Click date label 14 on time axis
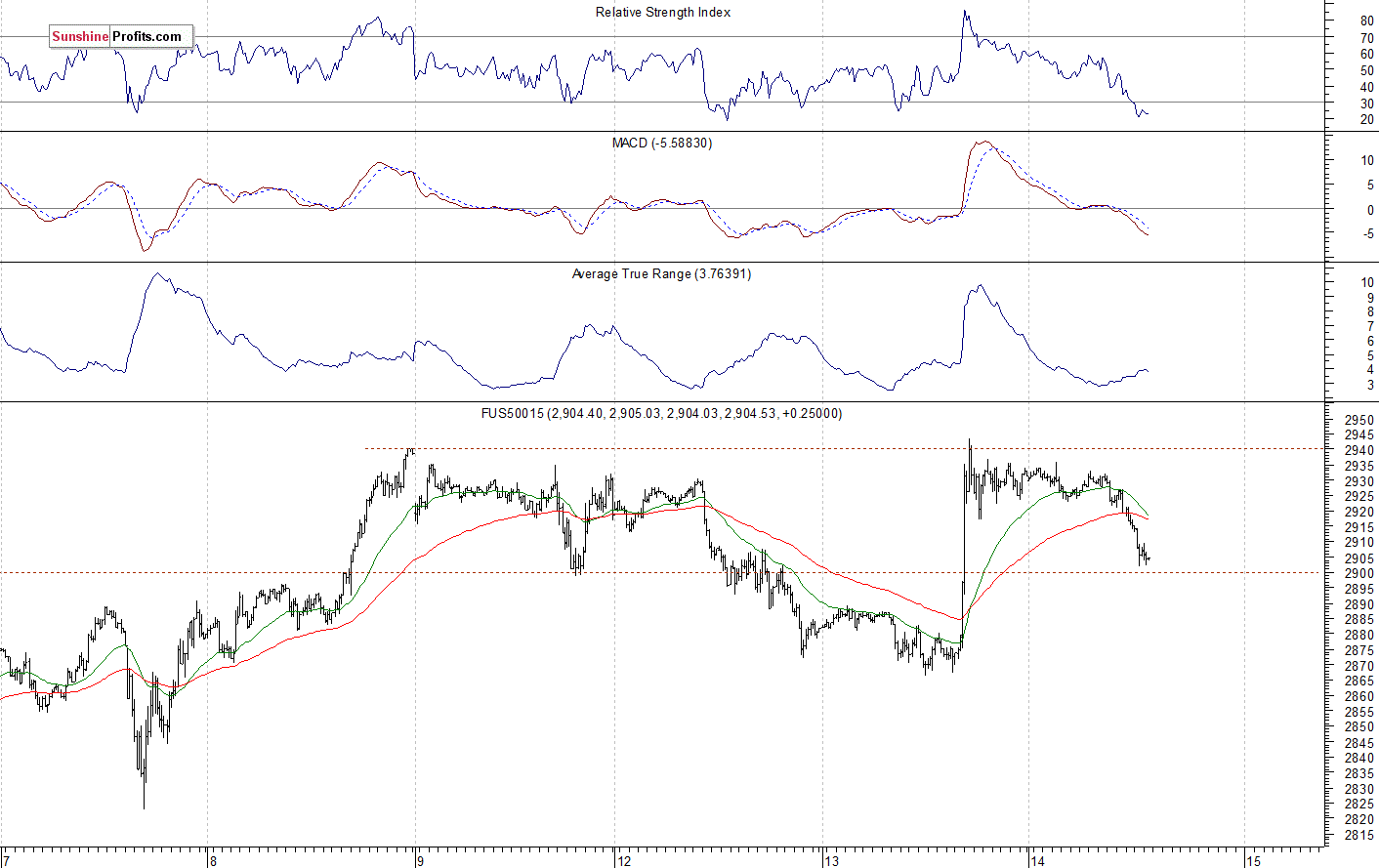 [1037, 860]
